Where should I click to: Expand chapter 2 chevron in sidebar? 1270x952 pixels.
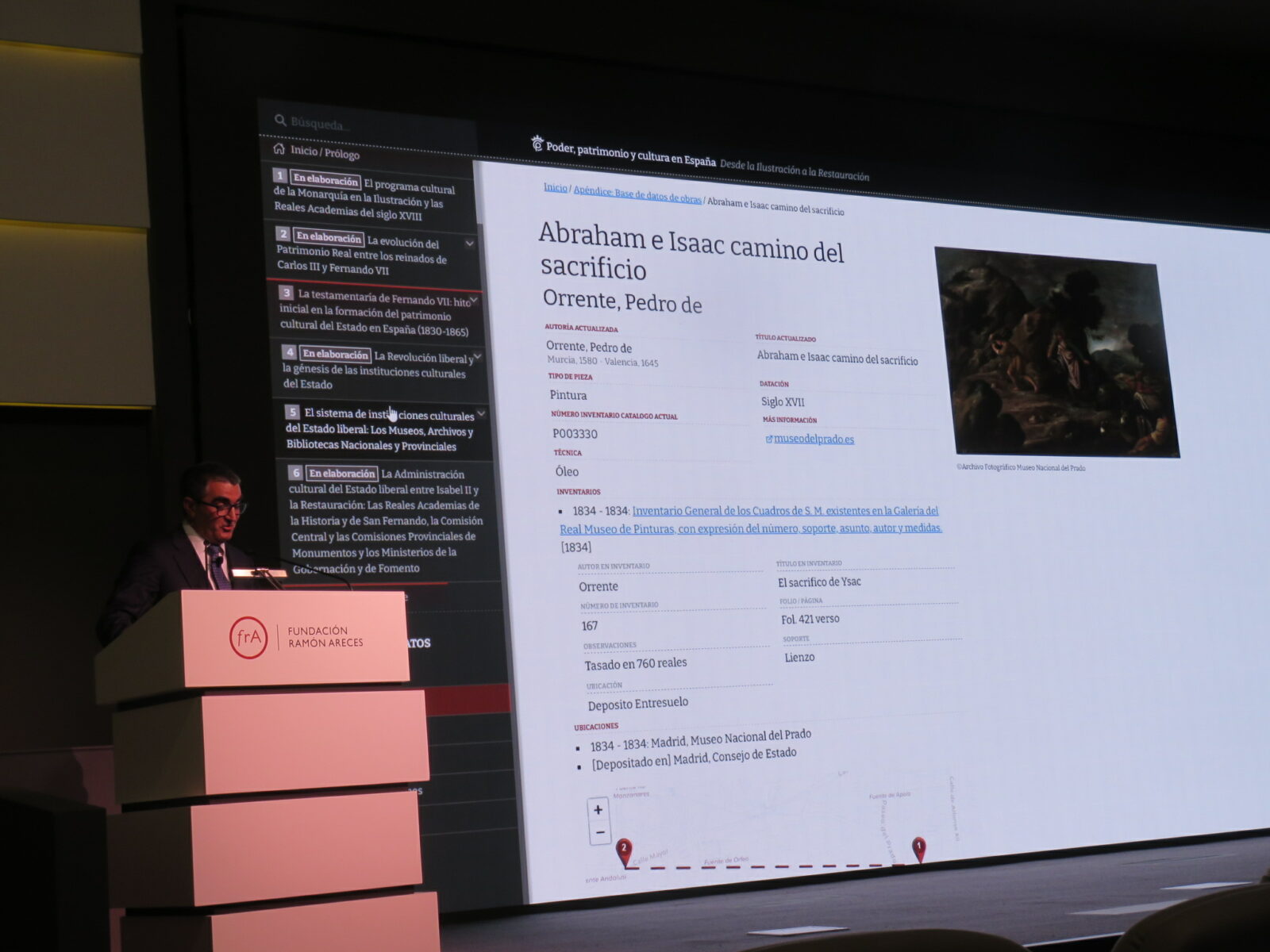(470, 244)
